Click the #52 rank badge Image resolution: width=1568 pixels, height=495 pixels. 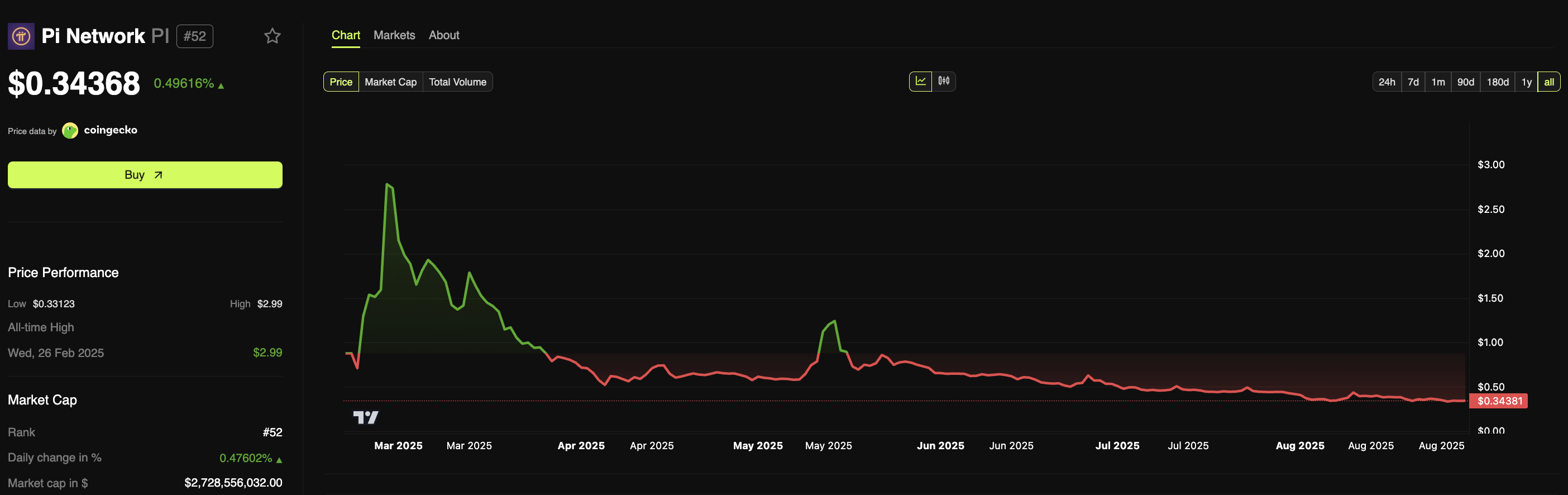click(x=195, y=36)
